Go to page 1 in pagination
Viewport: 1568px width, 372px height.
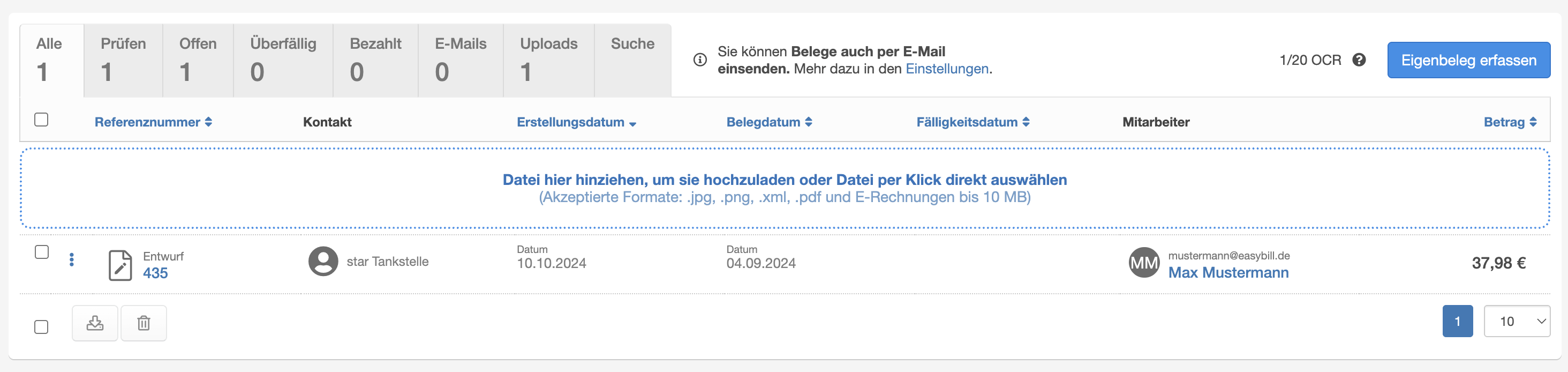click(x=1457, y=321)
